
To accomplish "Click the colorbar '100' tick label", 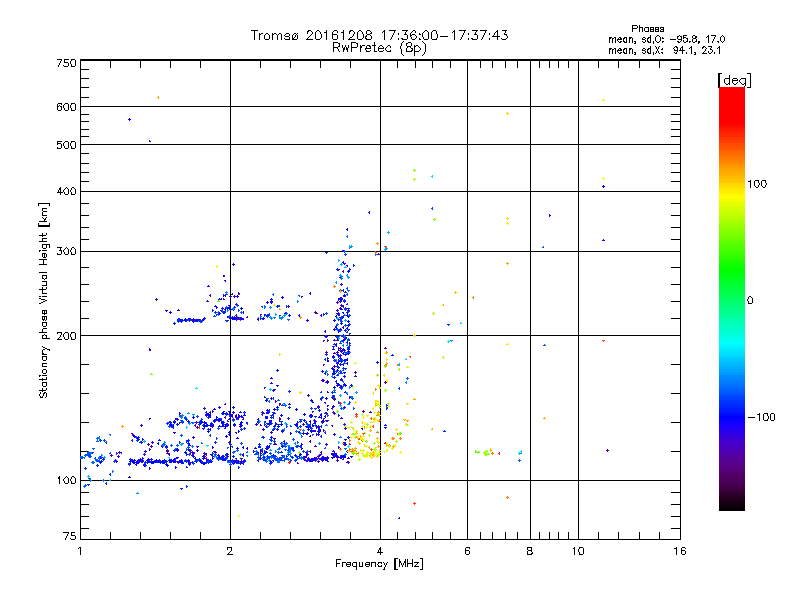I will pos(757,184).
